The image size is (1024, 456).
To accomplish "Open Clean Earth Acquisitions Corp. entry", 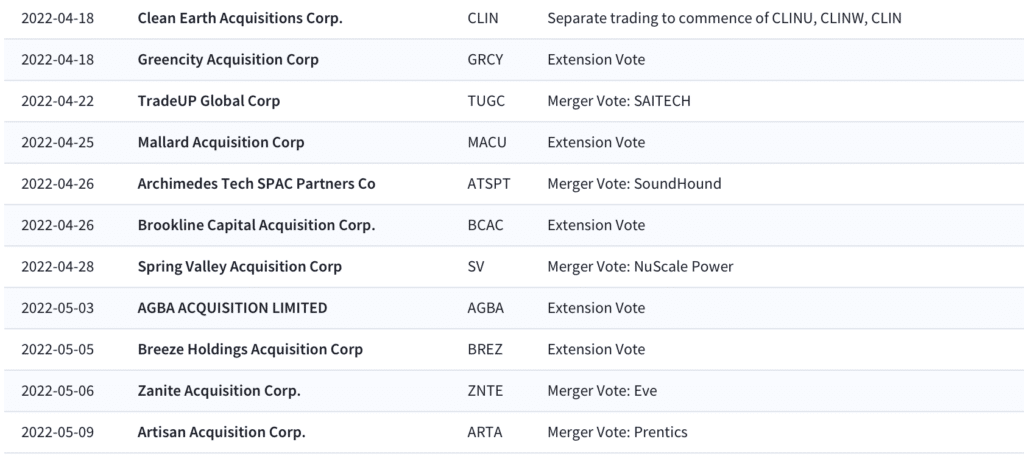I will click(x=240, y=18).
